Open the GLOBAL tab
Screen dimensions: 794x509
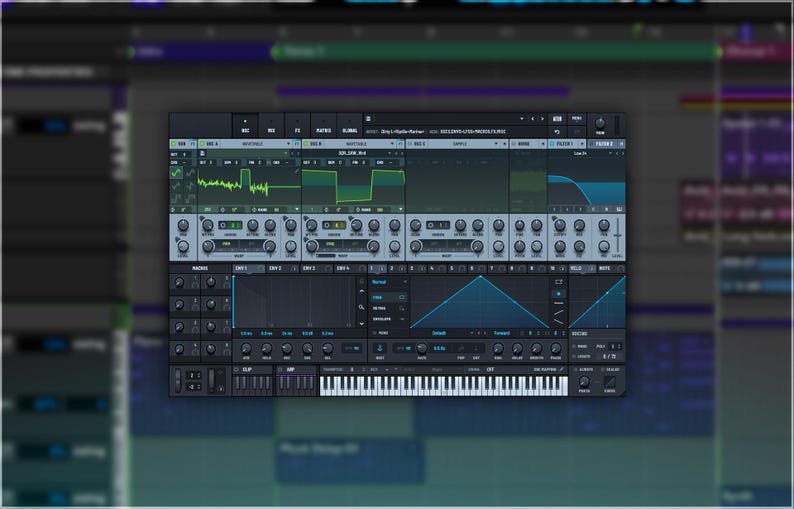click(x=350, y=126)
